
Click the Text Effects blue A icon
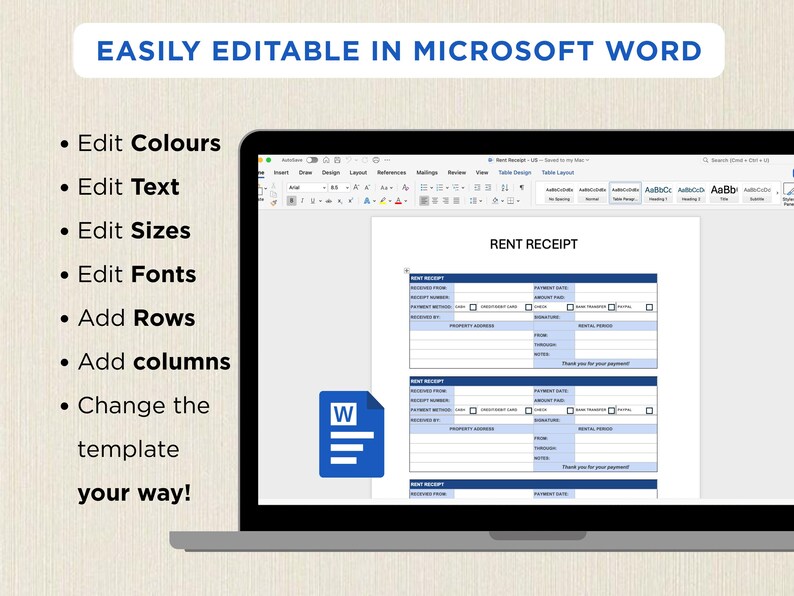point(367,201)
